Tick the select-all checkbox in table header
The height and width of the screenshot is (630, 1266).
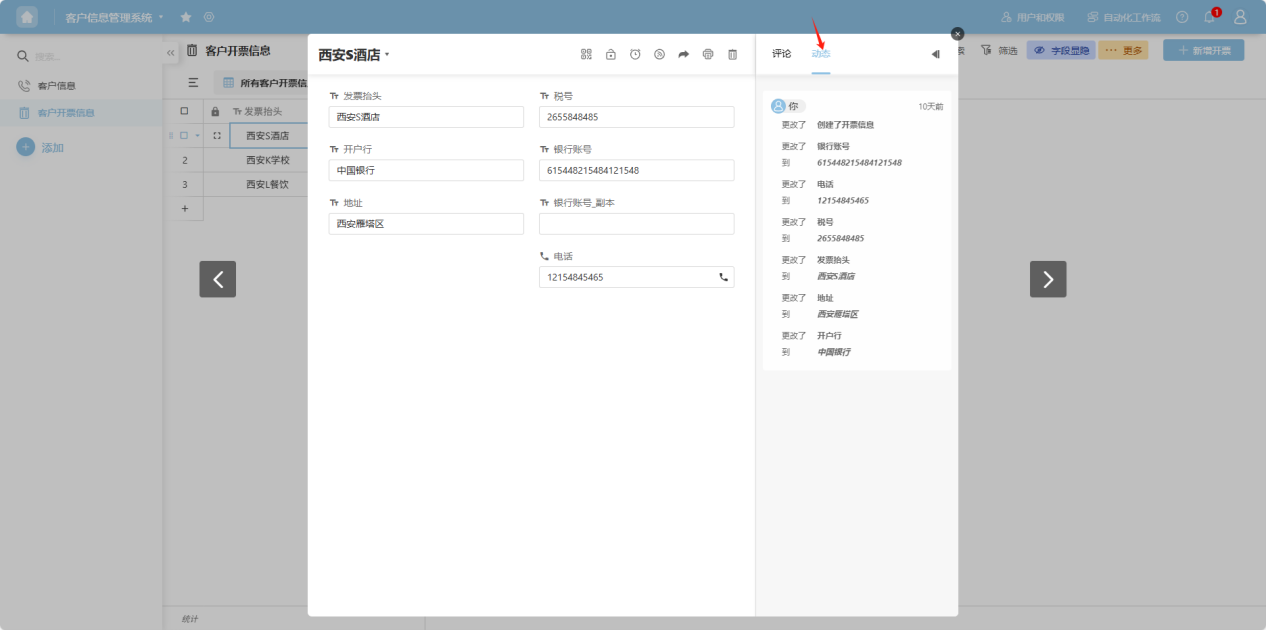pyautogui.click(x=184, y=111)
